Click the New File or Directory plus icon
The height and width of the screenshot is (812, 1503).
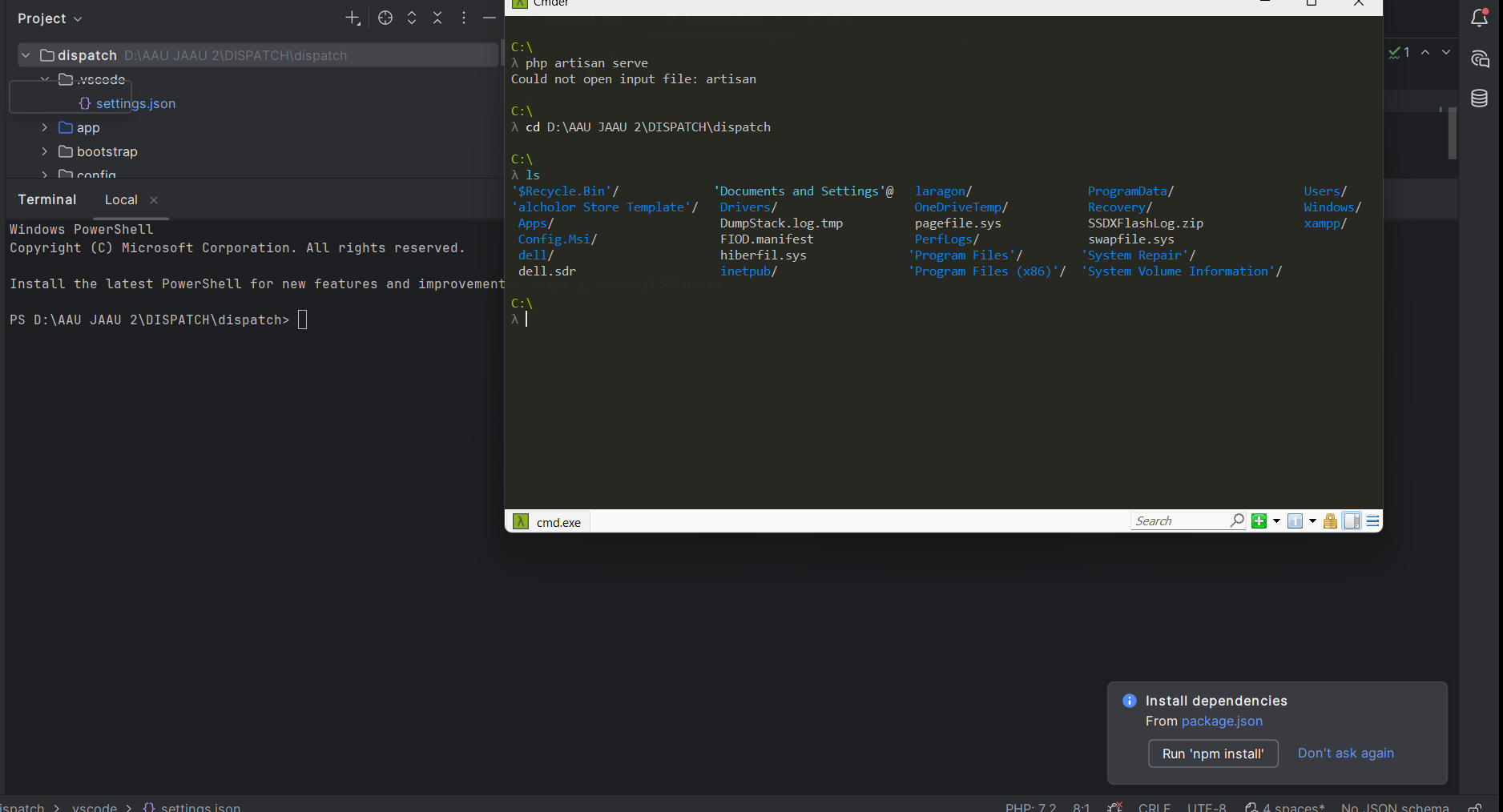tap(353, 18)
